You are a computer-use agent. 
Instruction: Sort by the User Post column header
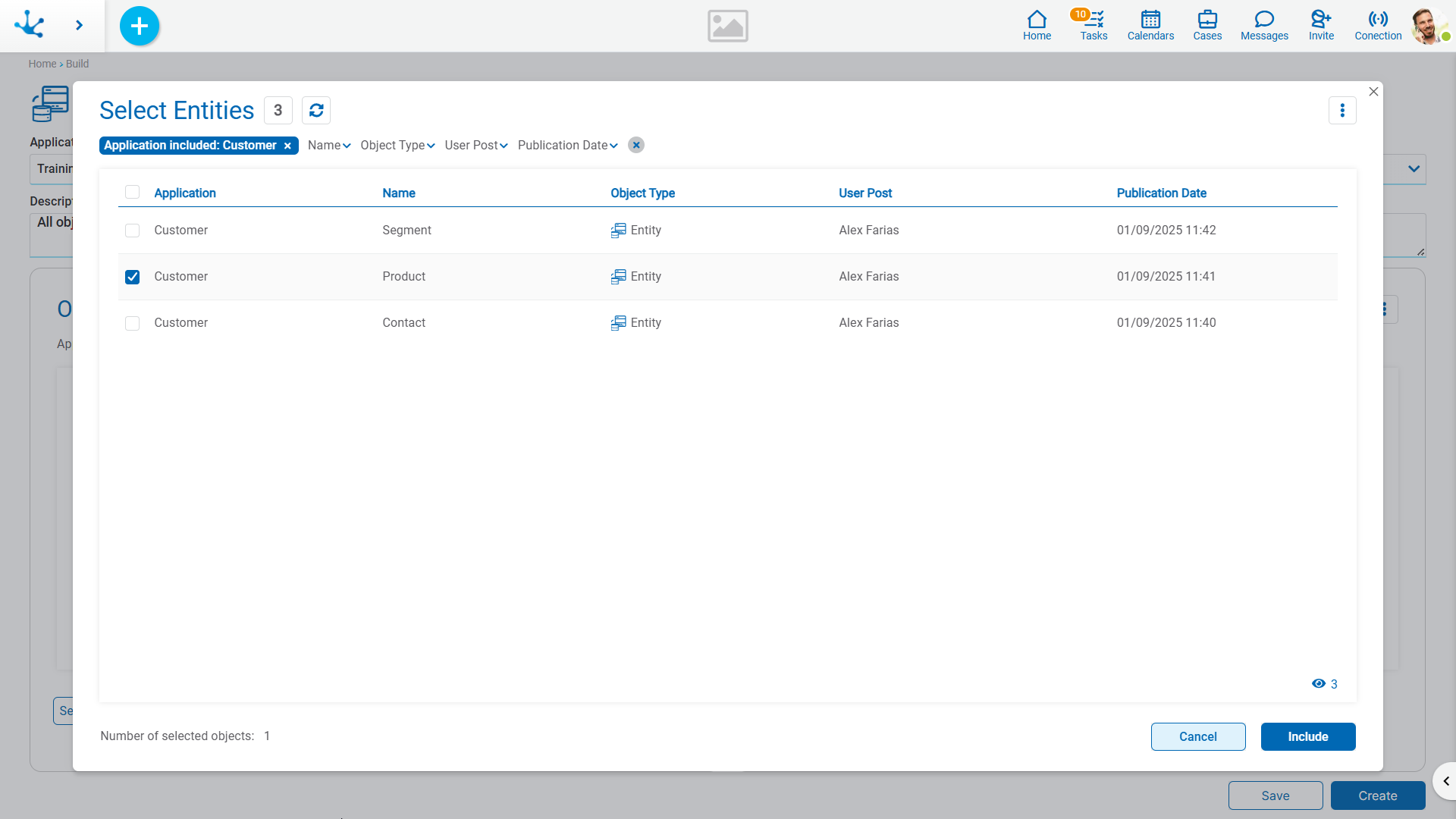[x=864, y=193]
